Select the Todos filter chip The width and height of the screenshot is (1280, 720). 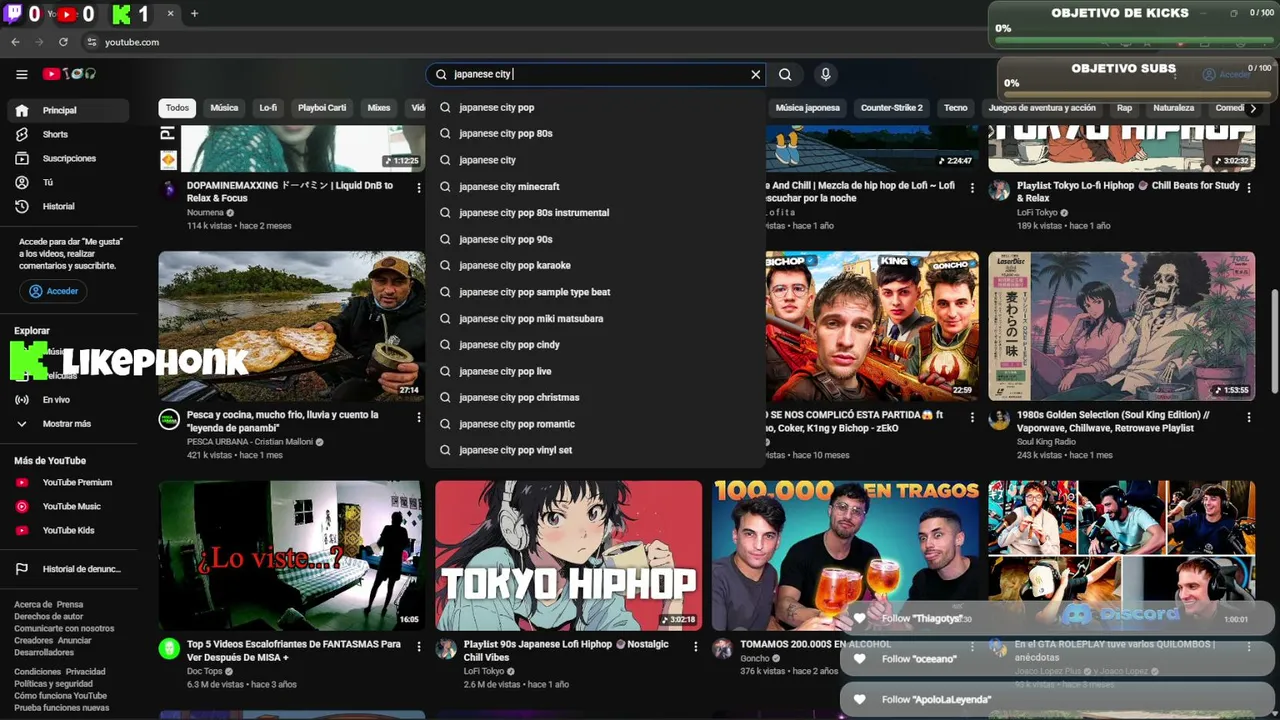point(177,108)
